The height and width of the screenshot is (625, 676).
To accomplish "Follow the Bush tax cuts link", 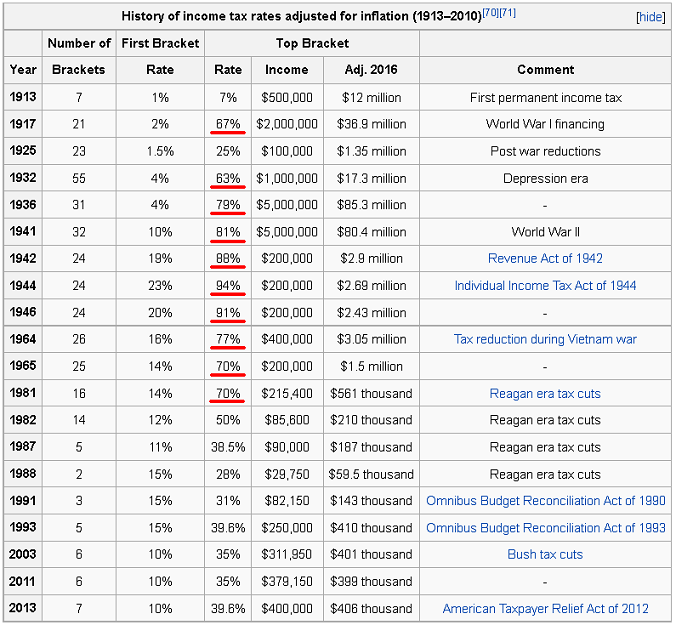I will pos(545,554).
